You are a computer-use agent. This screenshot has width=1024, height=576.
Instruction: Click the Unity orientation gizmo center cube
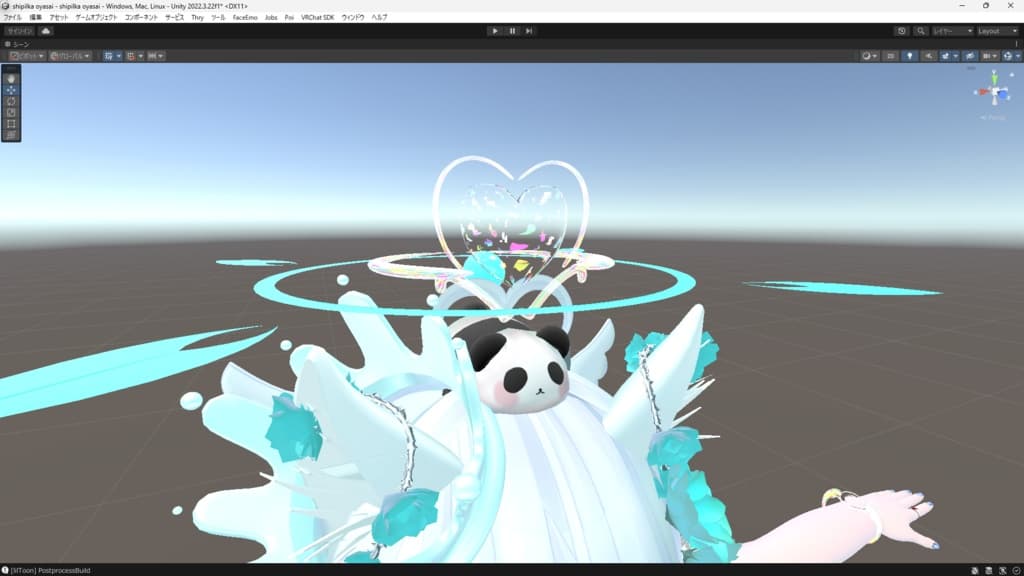pyautogui.click(x=995, y=93)
